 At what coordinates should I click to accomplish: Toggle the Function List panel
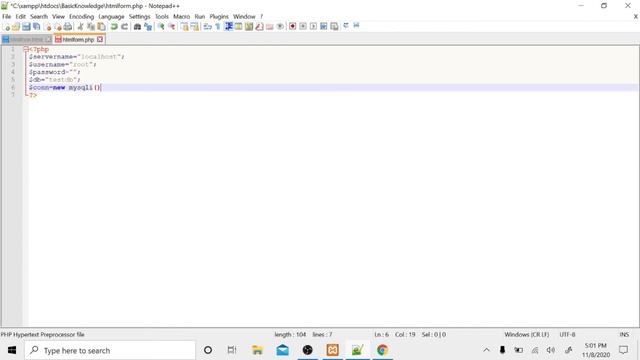[259, 27]
